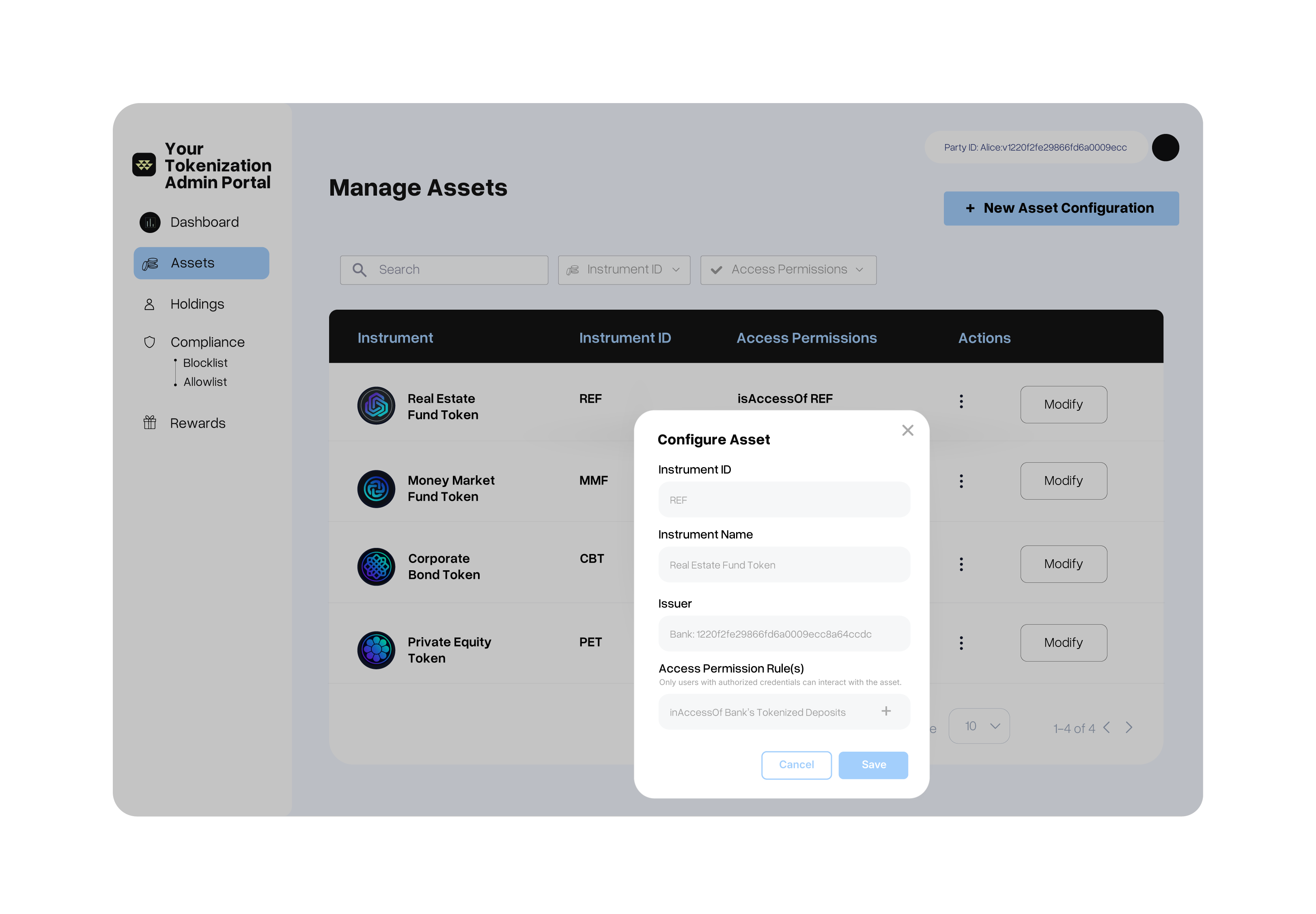Click the Money Market Fund Token logo

[376, 489]
